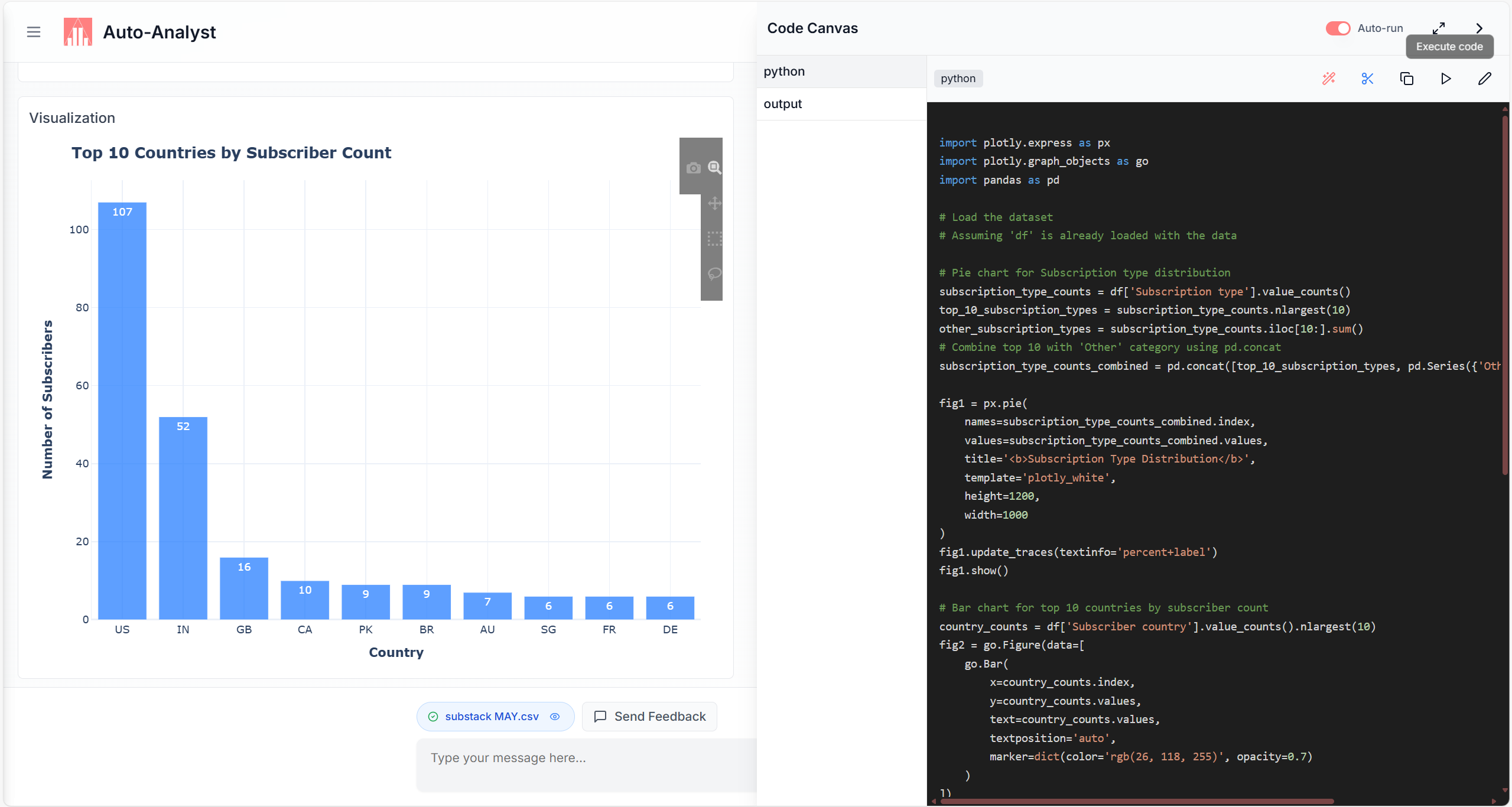1512x807 pixels.
Task: Click the substack MAY.csv dataset chip
Action: coord(491,717)
